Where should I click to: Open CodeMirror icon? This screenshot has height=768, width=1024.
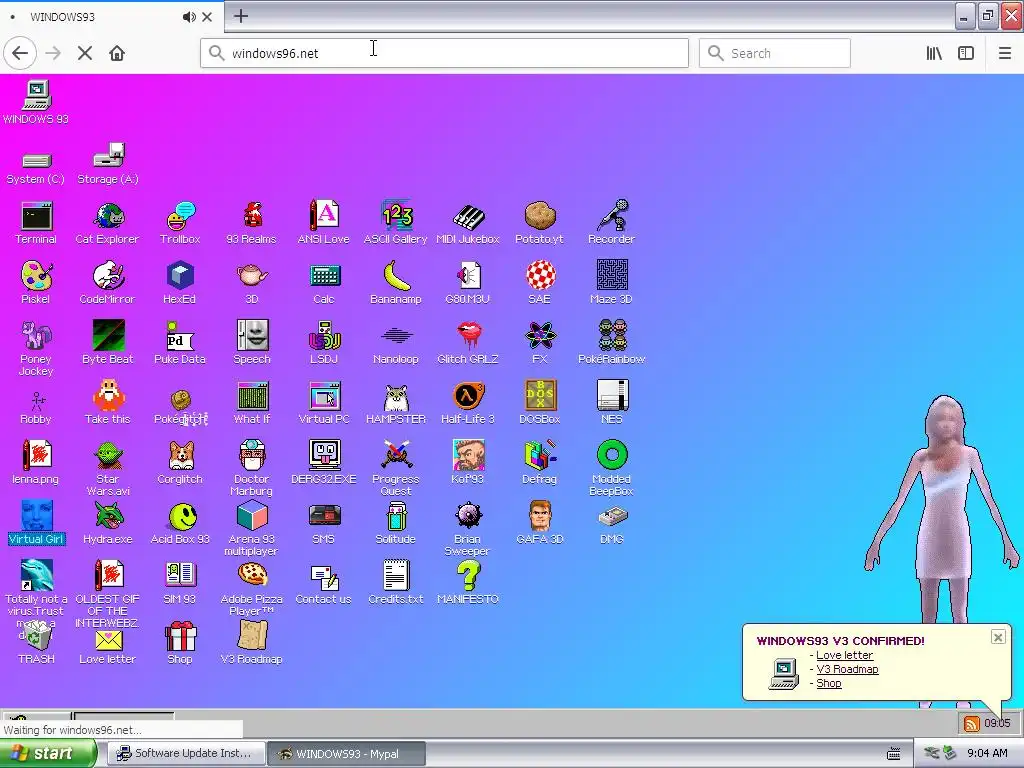[x=108, y=283]
